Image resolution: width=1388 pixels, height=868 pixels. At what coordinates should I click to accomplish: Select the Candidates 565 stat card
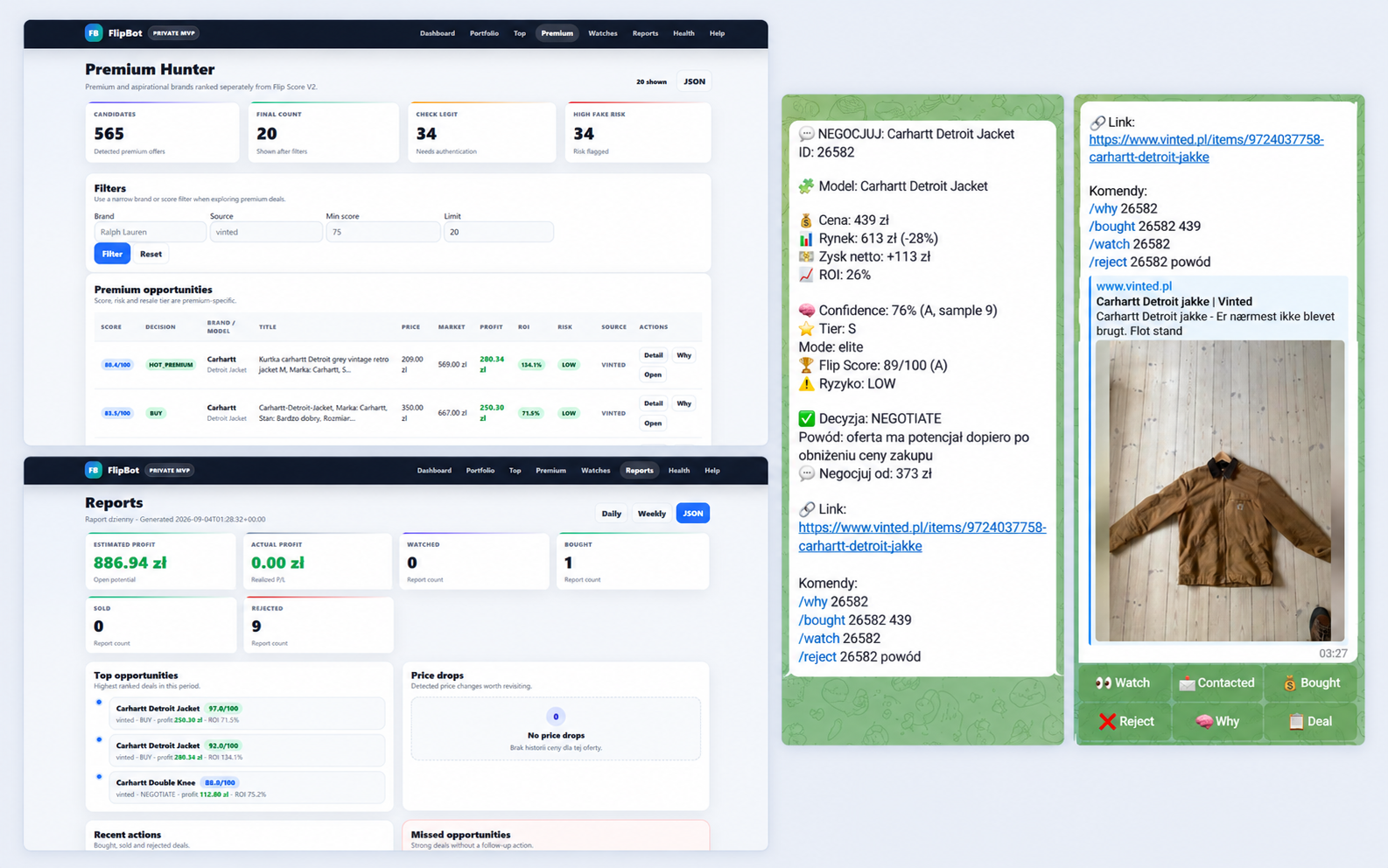[163, 132]
